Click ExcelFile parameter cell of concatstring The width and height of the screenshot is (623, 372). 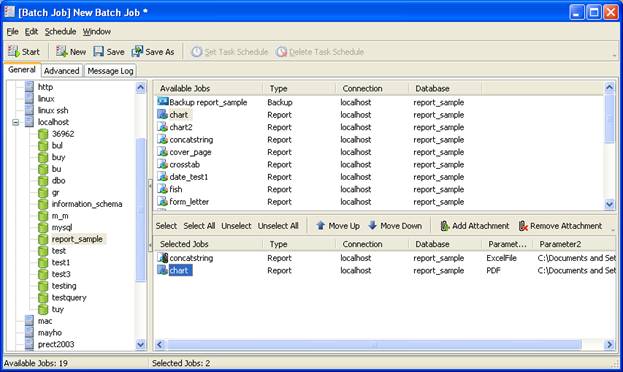click(501, 258)
